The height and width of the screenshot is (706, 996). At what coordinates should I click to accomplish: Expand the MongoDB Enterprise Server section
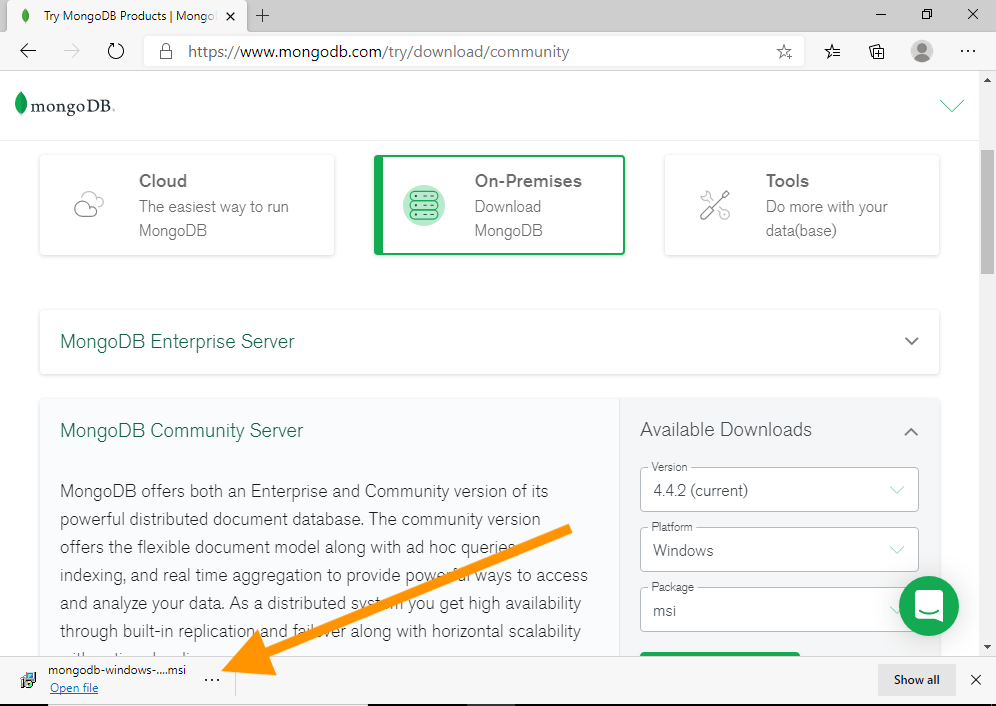(911, 341)
